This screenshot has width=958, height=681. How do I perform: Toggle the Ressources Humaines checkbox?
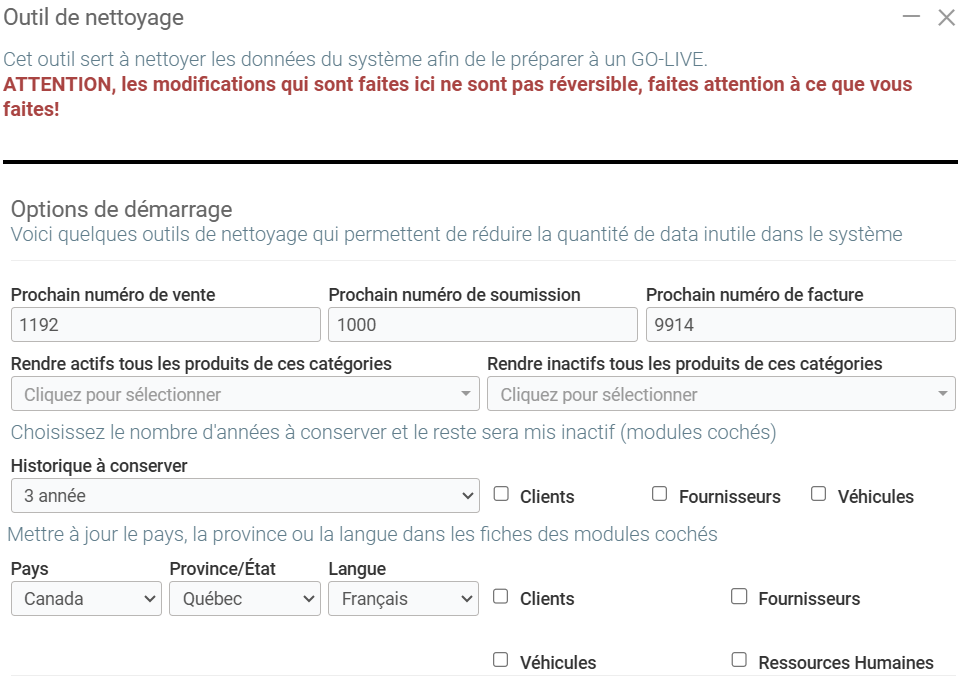(739, 660)
